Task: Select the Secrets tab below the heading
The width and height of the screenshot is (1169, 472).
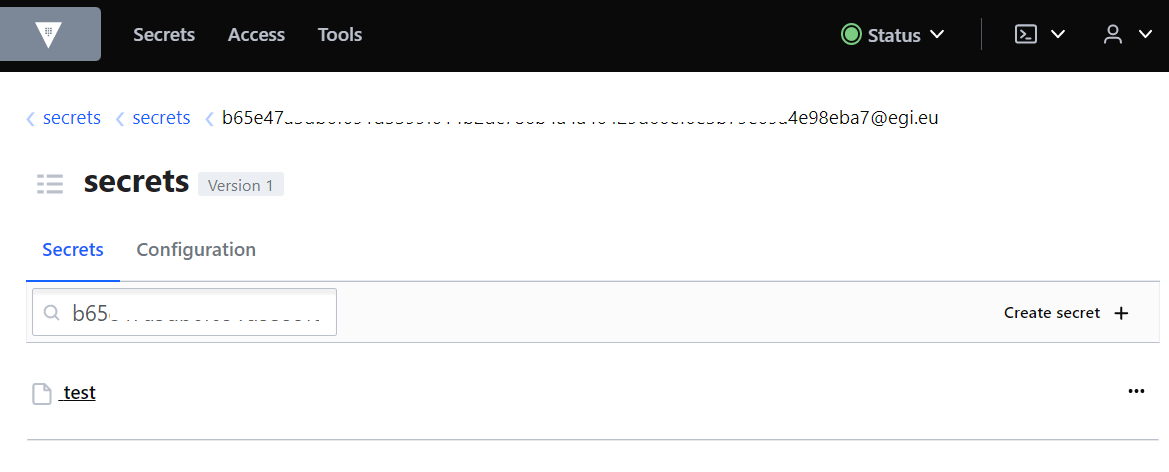Action: point(73,250)
